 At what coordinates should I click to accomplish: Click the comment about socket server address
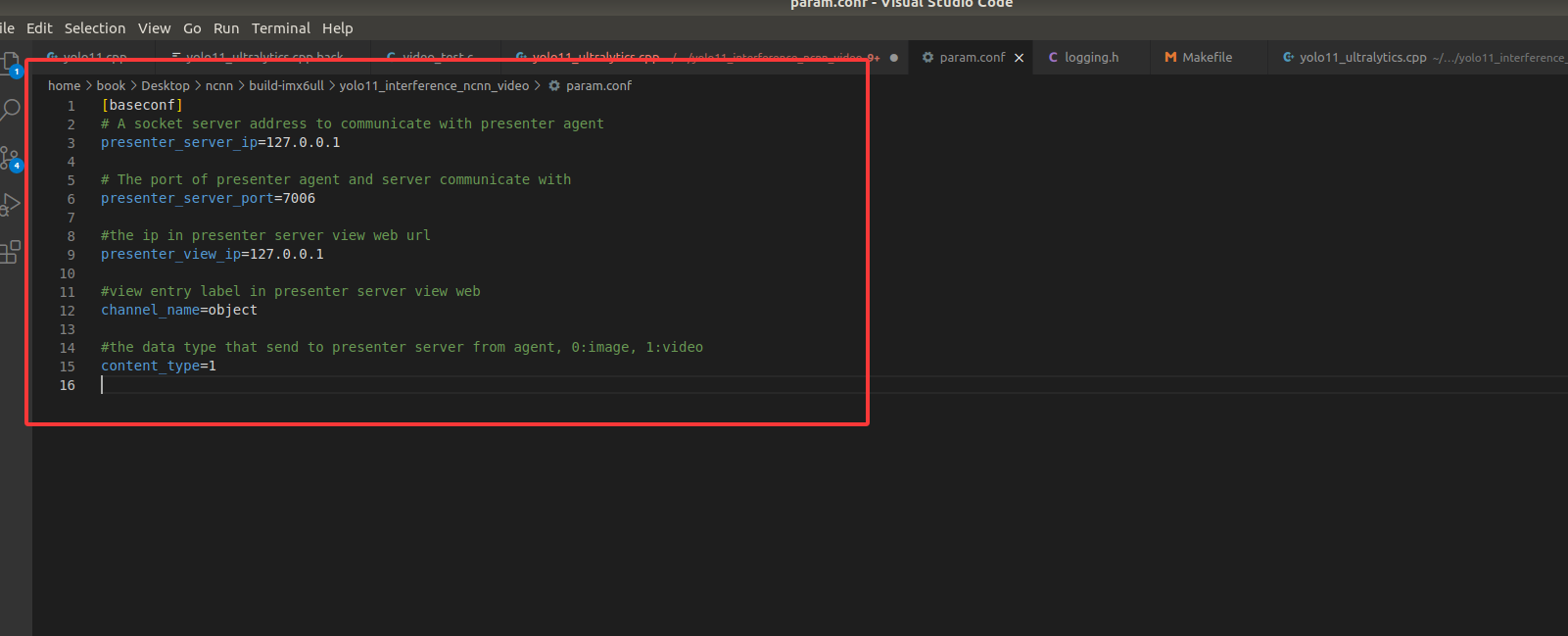353,123
